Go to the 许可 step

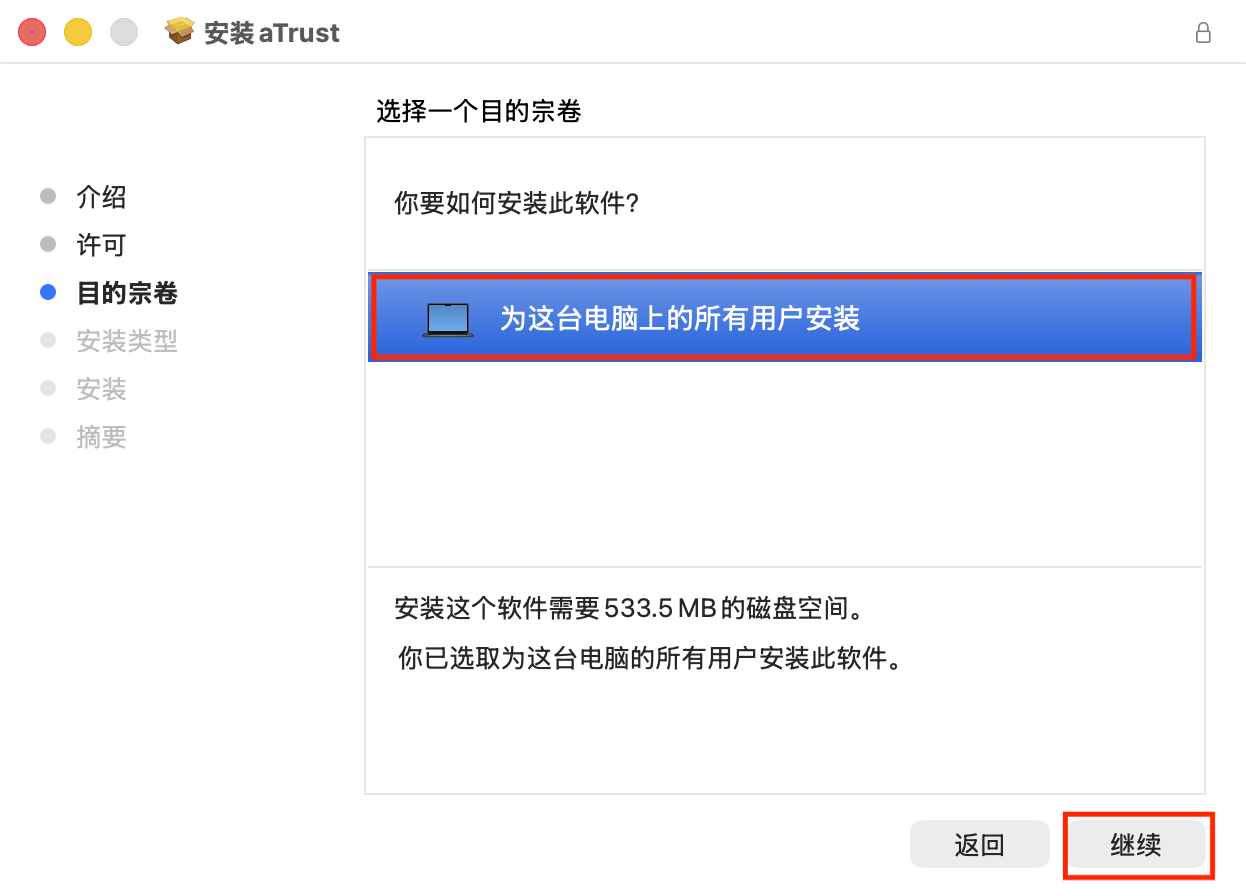coord(102,245)
